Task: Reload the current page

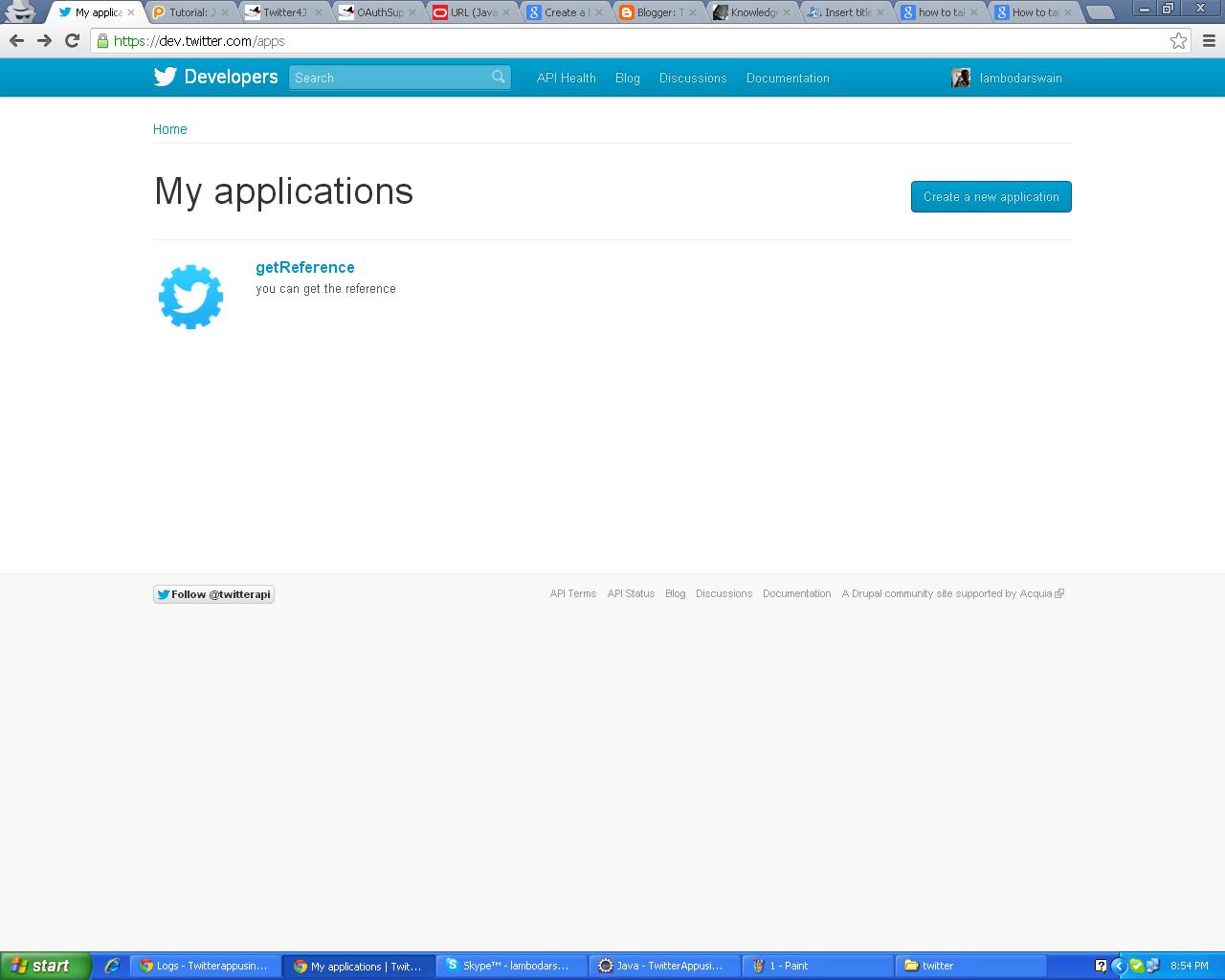Action: coord(72,41)
